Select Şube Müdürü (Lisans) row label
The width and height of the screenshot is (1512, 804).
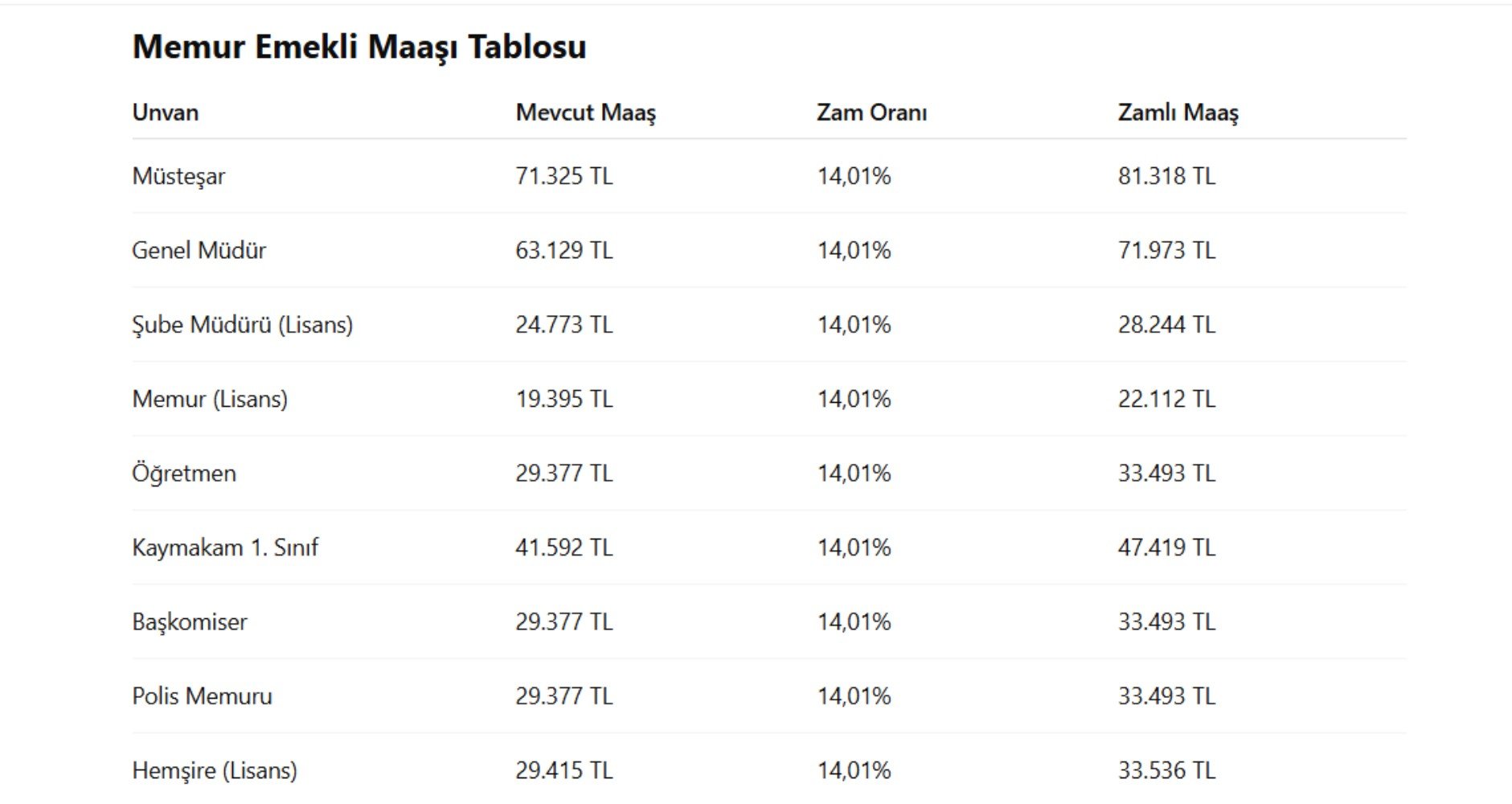[243, 325]
